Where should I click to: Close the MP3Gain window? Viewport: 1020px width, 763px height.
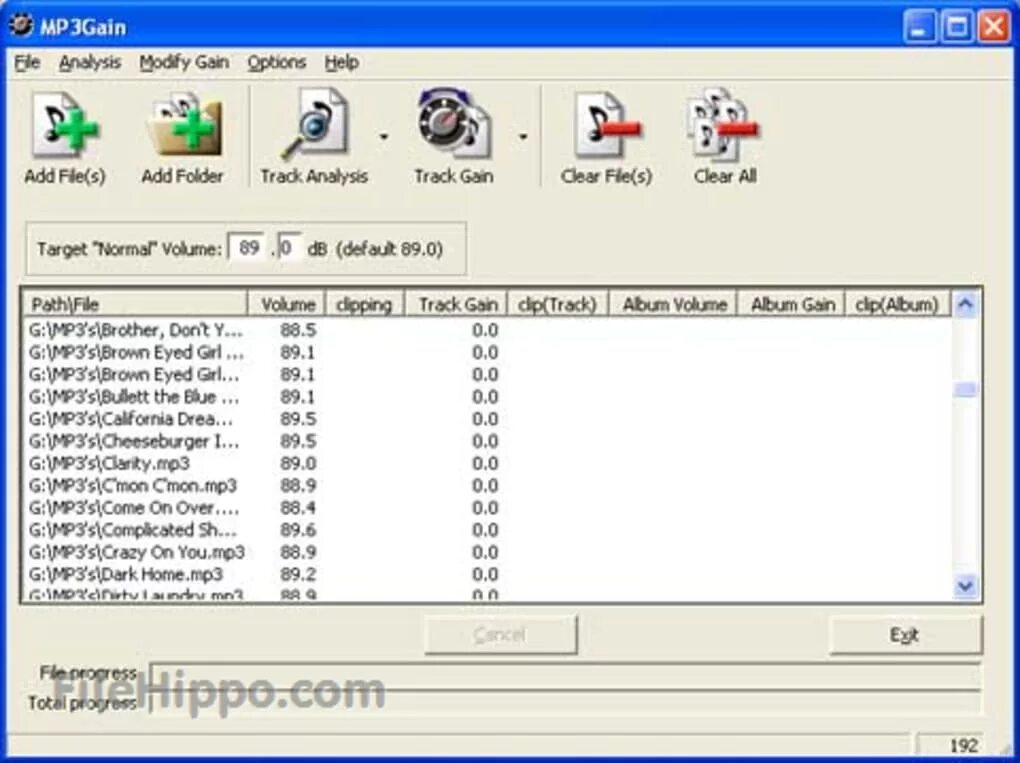tap(995, 27)
